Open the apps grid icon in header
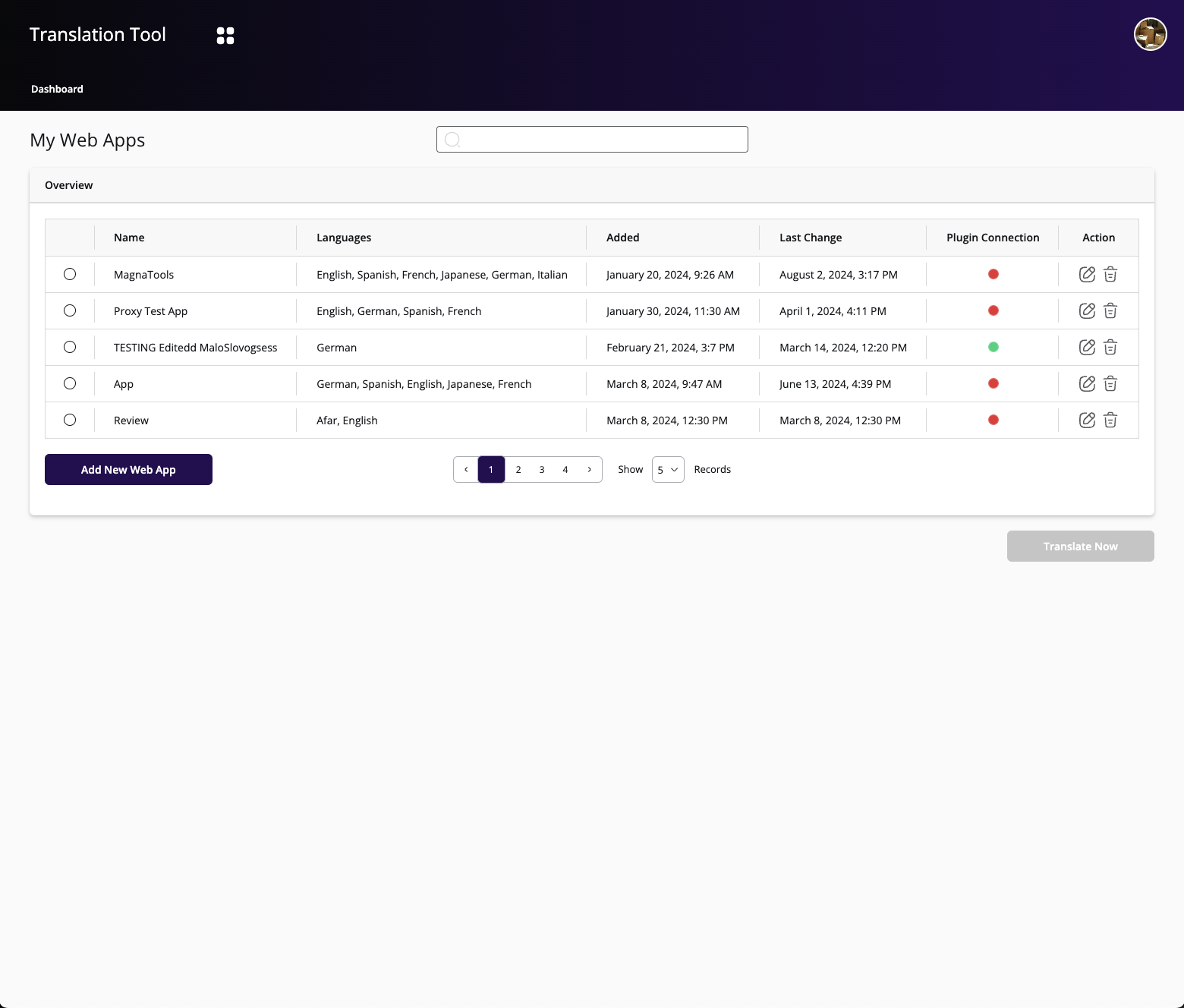 pos(225,36)
